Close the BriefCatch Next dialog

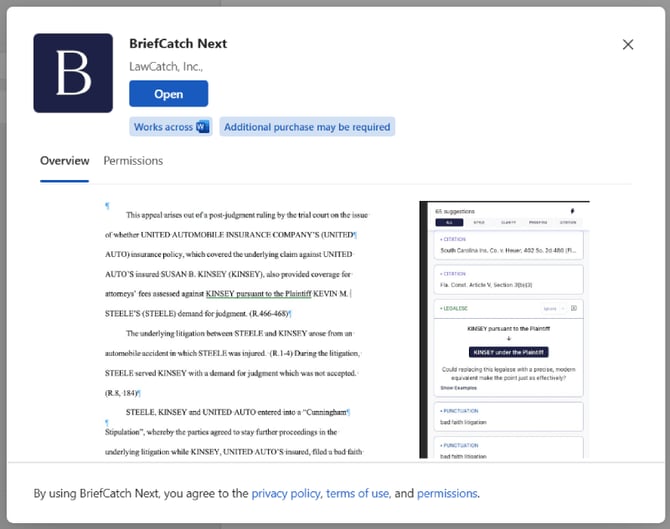coord(628,44)
